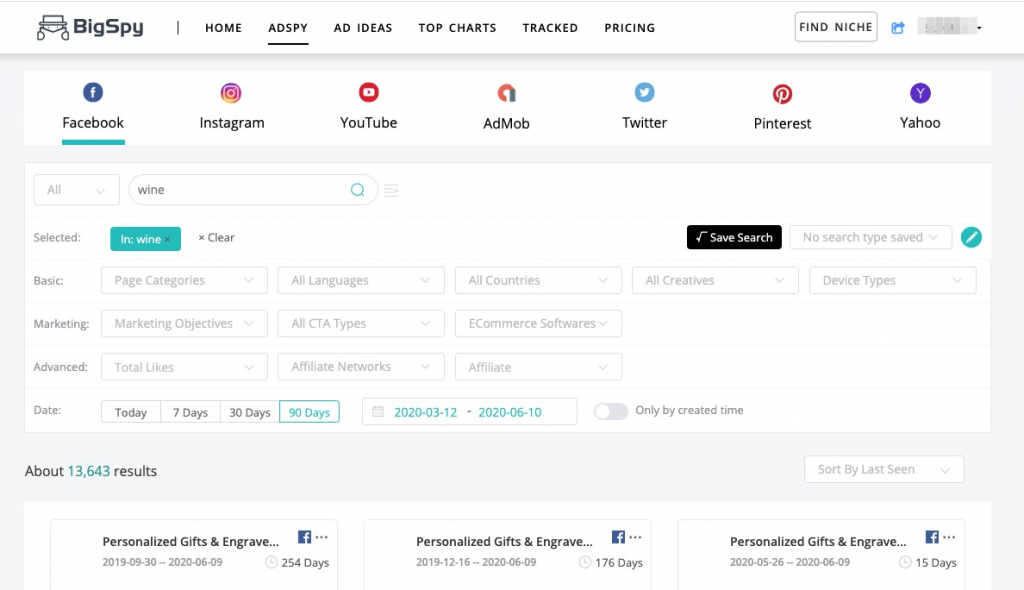Open the TRACKED menu item
This screenshot has height=590, width=1024.
tap(550, 27)
